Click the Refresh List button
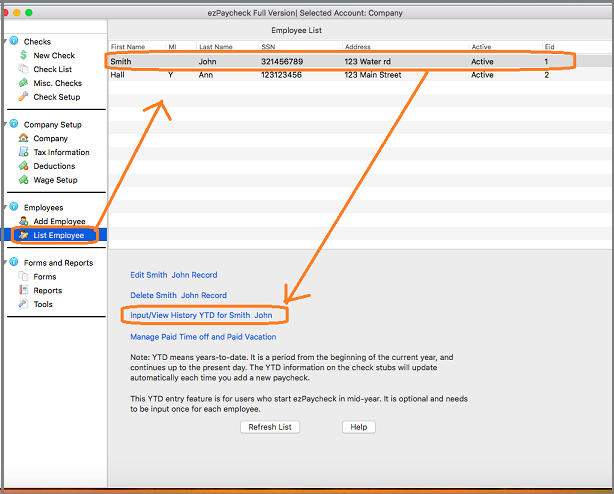Image resolution: width=614 pixels, height=494 pixels. coord(270,427)
